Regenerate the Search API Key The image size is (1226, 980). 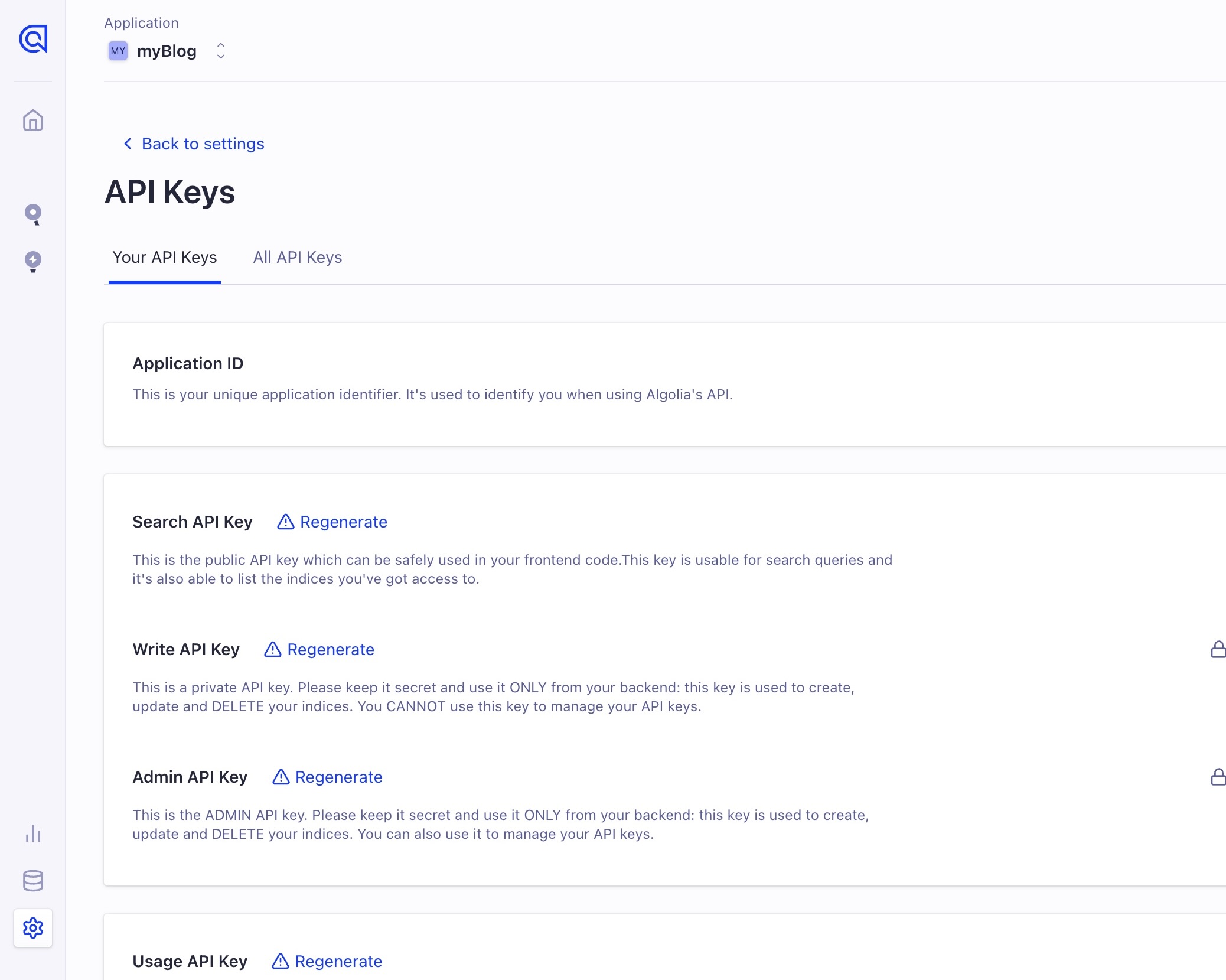tap(332, 522)
